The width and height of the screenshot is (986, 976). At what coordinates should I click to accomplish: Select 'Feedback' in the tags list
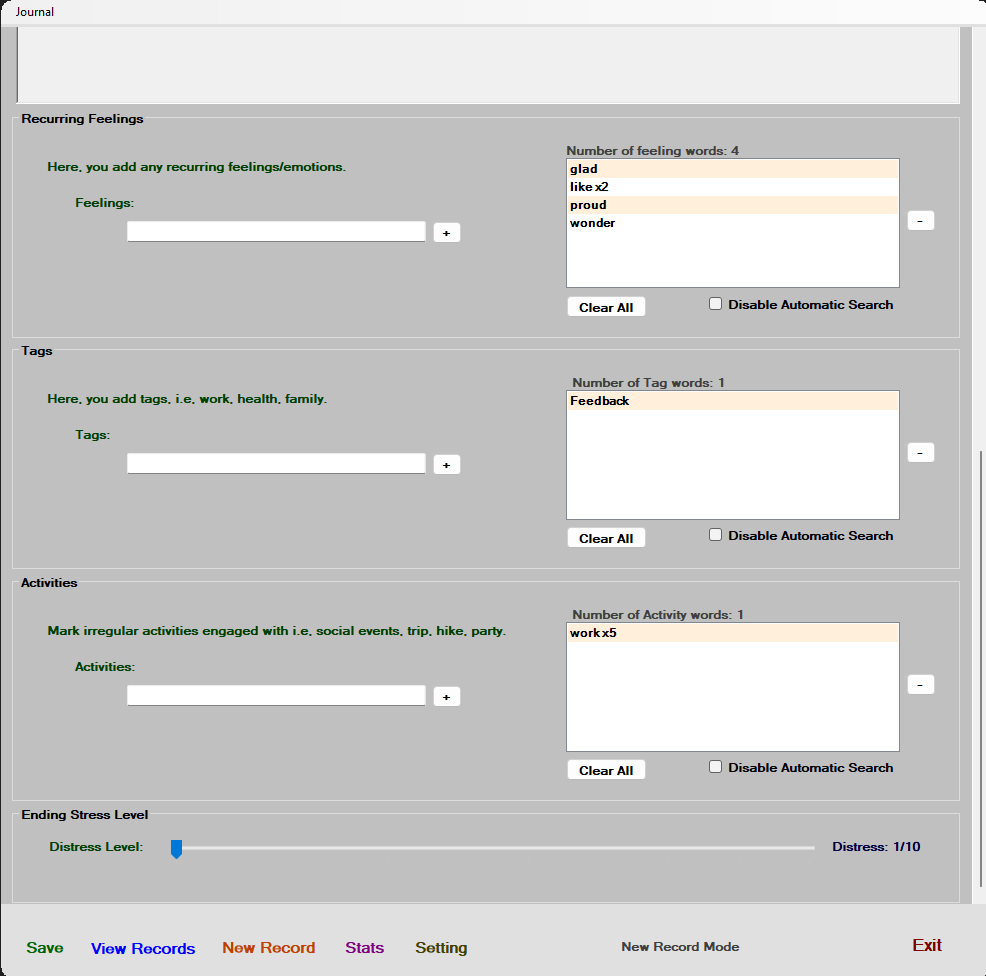coord(733,401)
